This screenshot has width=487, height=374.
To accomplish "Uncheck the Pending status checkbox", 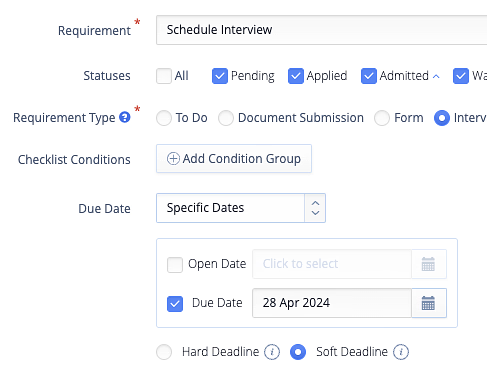I will [x=220, y=76].
